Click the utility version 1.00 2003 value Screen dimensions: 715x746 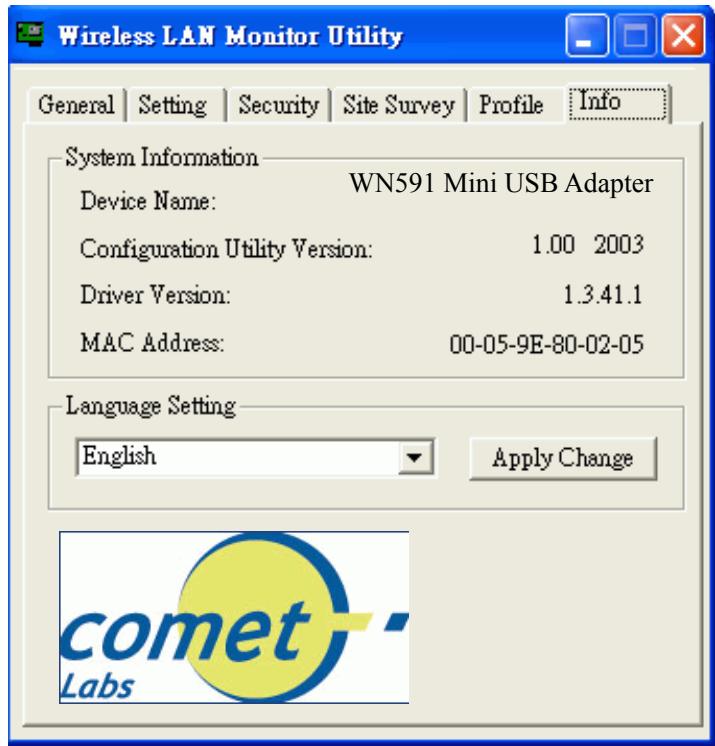(588, 245)
